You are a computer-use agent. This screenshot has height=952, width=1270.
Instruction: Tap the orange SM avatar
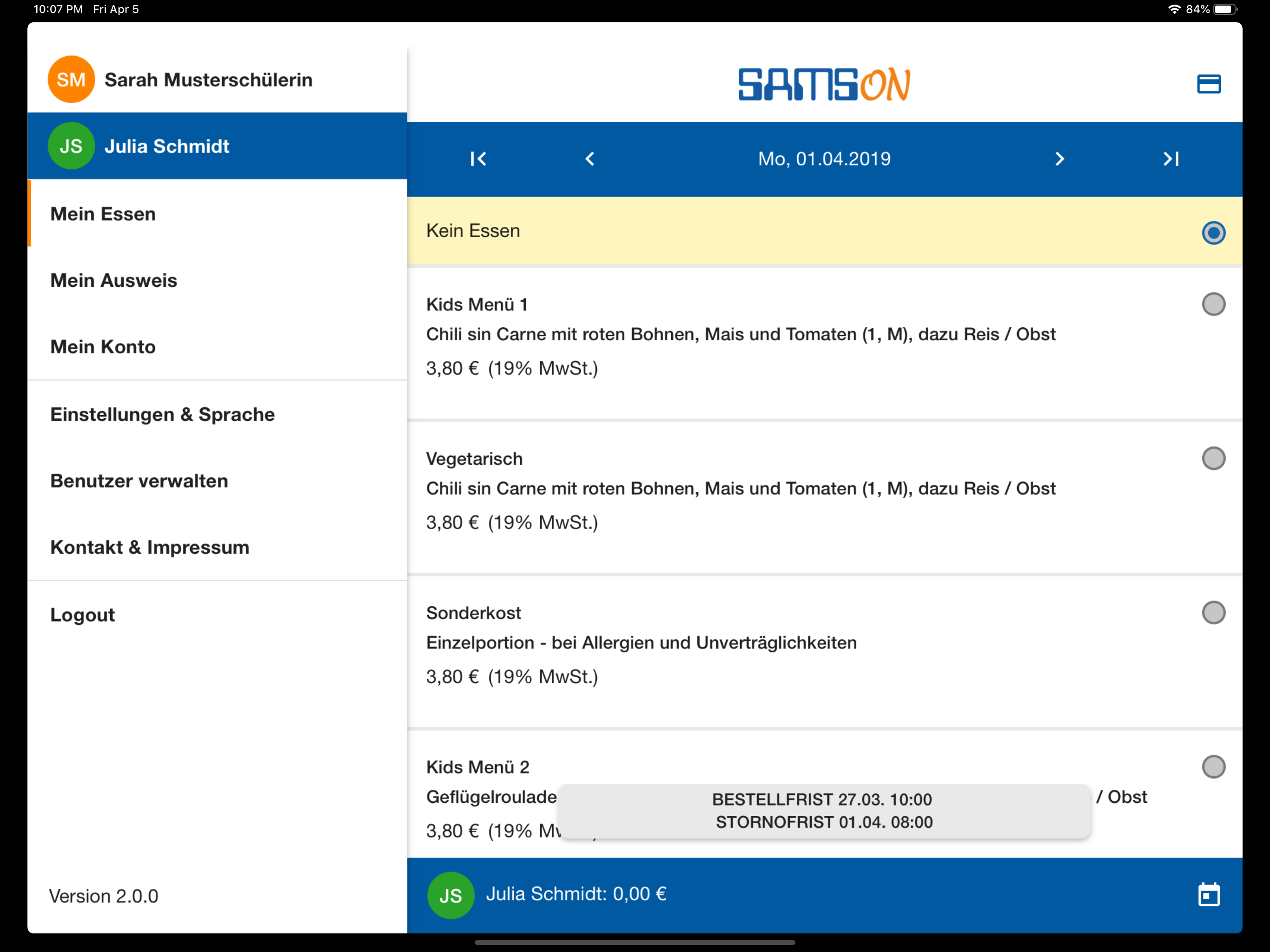click(x=71, y=80)
